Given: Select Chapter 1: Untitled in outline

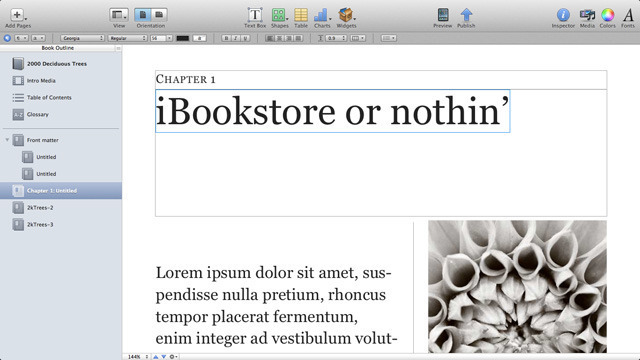Looking at the screenshot, I should 61,191.
